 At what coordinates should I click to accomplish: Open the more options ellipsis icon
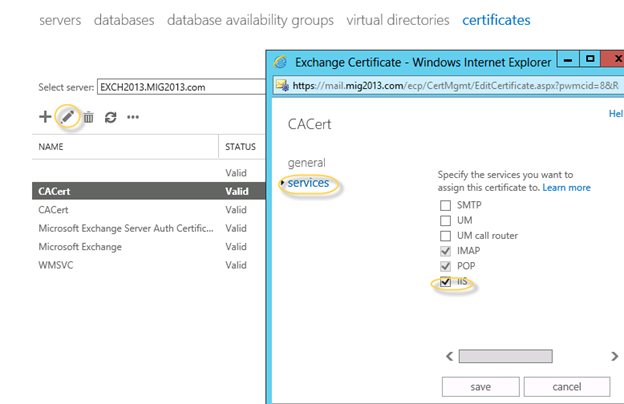(133, 117)
